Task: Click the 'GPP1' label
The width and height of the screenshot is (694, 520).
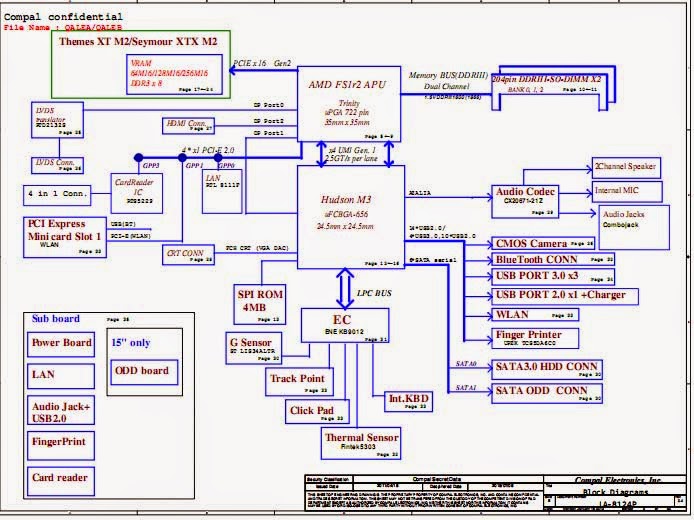Action: pos(194,166)
